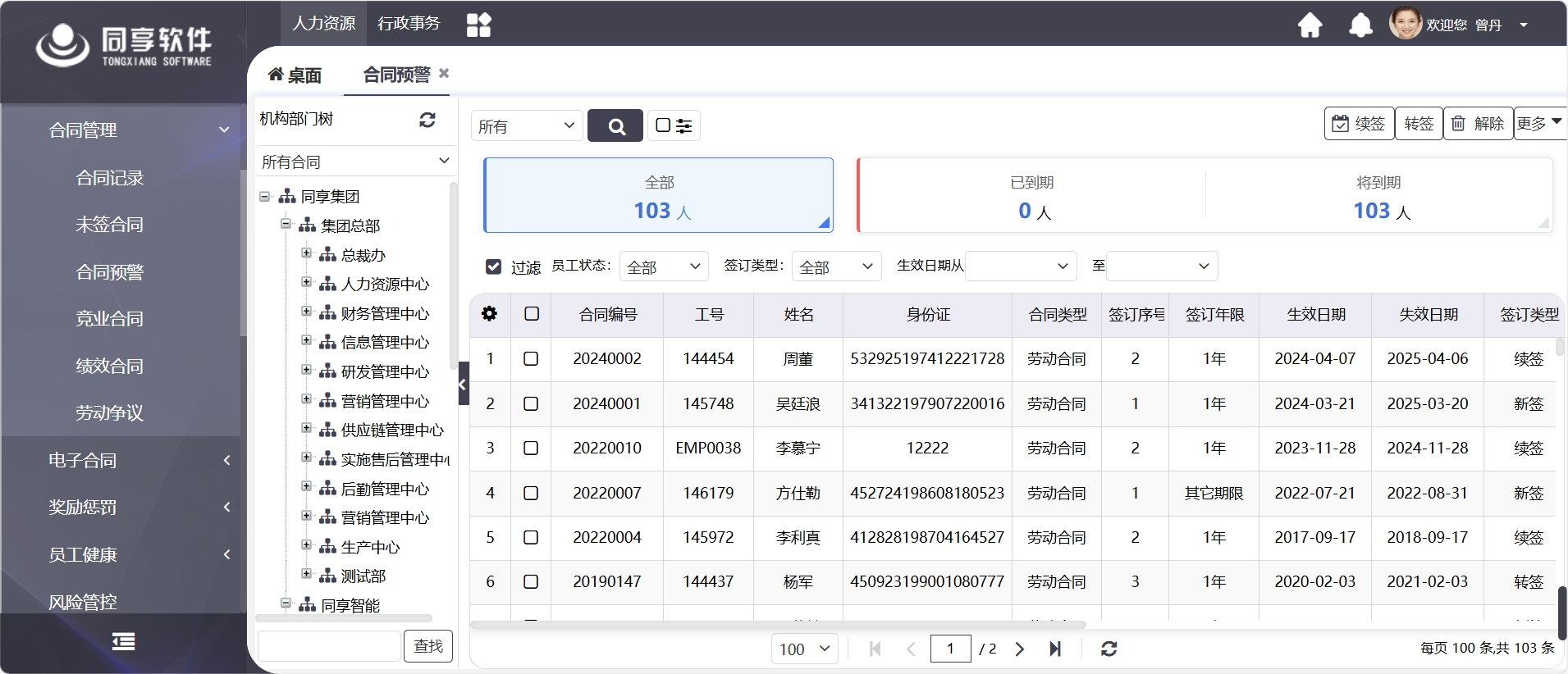Click the 同享智能 organization icon
The image size is (1568, 674).
pyautogui.click(x=307, y=605)
